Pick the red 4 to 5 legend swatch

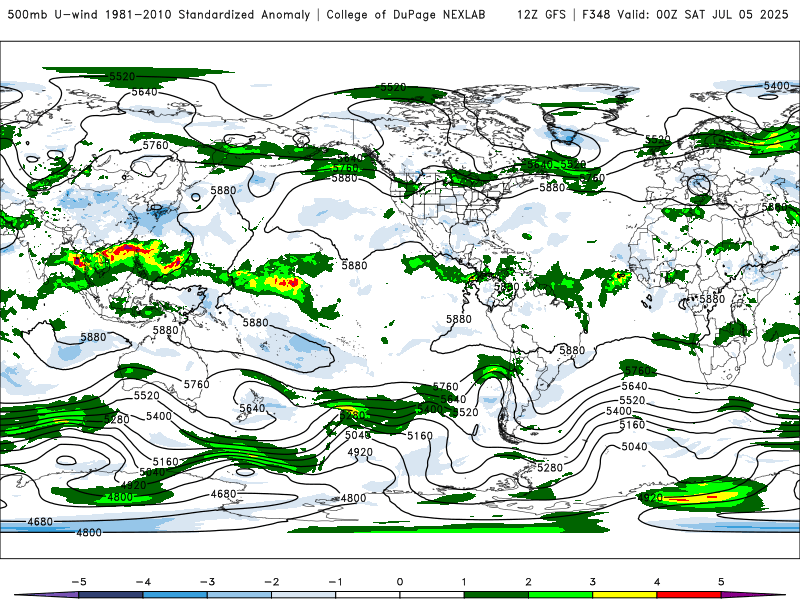click(x=689, y=595)
